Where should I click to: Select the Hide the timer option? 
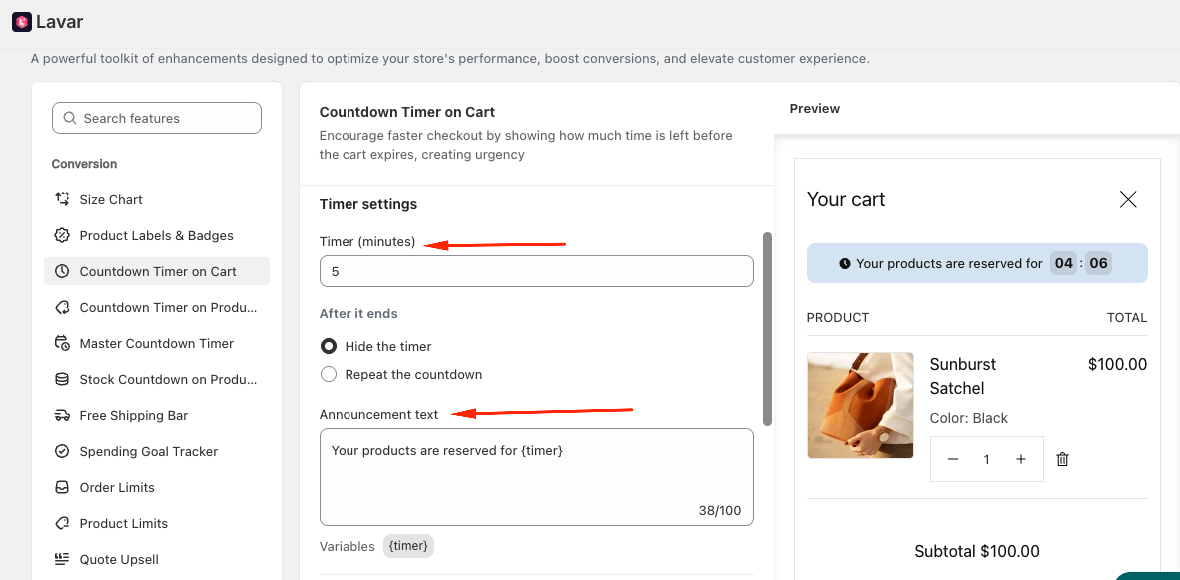(x=329, y=346)
